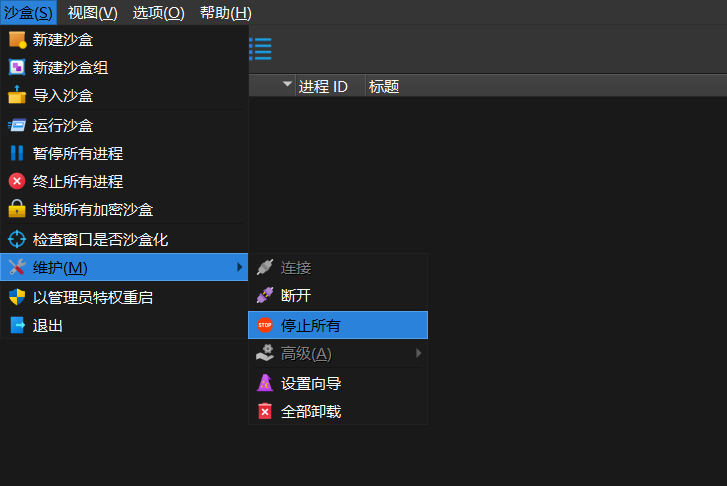Click the gray plug icon for 连接

(265, 267)
